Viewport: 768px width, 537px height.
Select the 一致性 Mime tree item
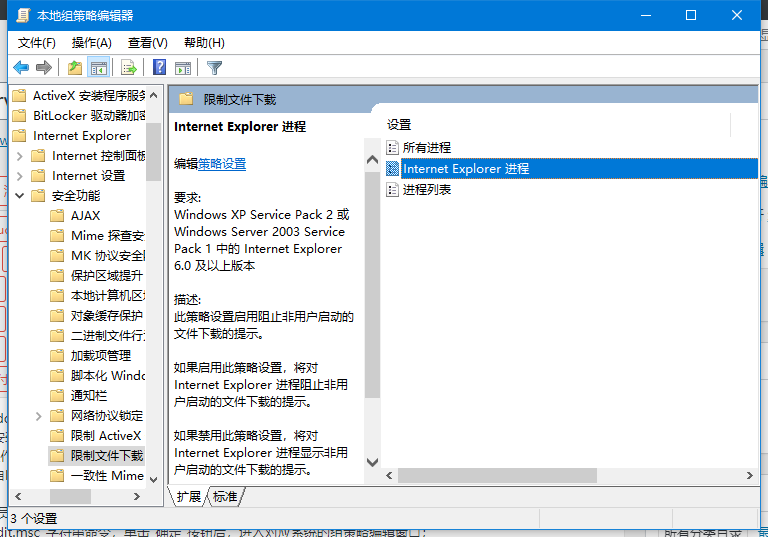point(107,476)
